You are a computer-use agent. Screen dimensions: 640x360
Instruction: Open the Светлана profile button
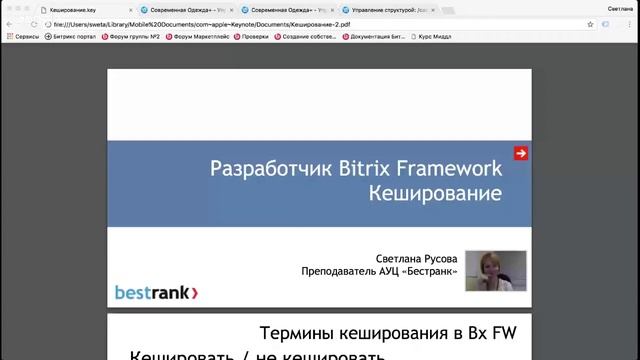click(620, 9)
